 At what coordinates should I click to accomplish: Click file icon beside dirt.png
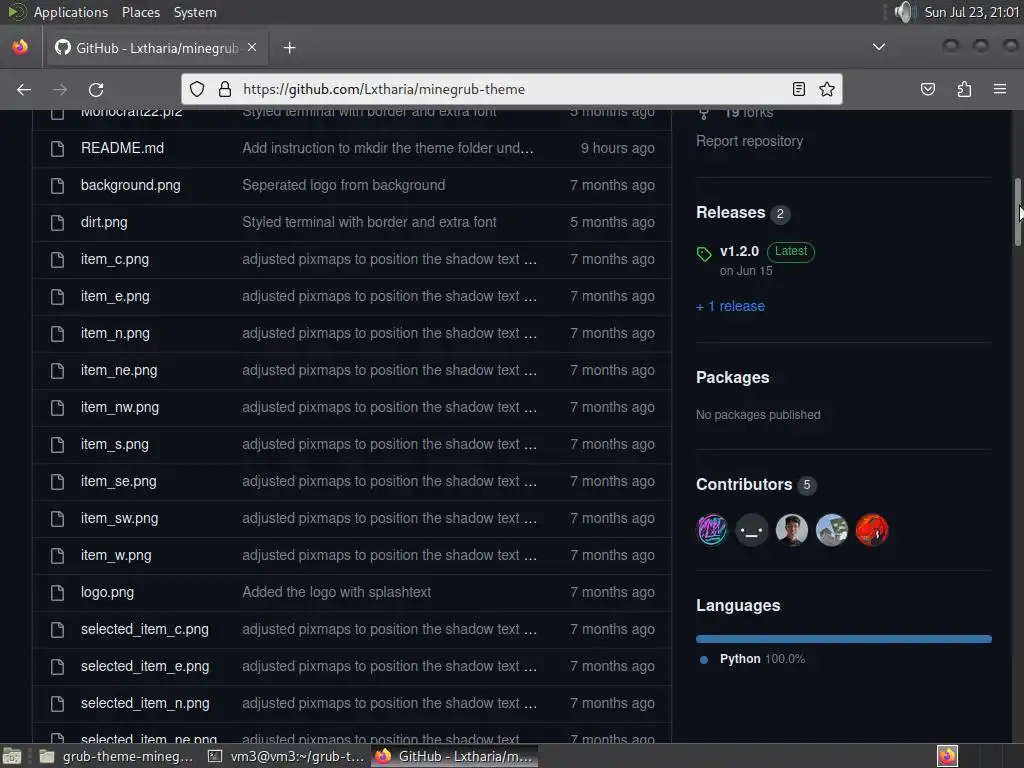[57, 223]
